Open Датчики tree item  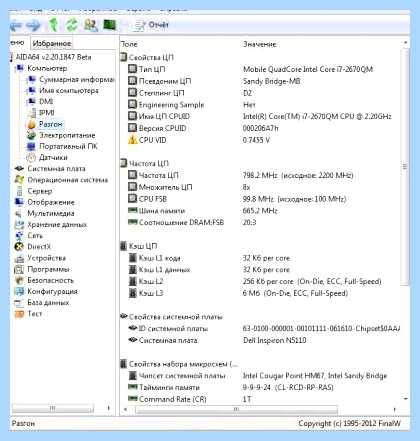(53, 157)
